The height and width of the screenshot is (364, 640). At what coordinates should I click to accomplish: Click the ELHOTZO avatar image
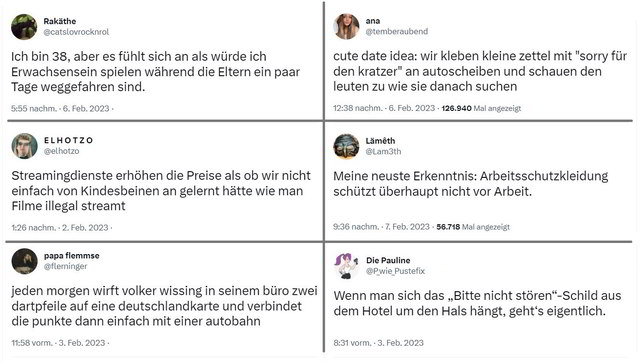[x=24, y=146]
